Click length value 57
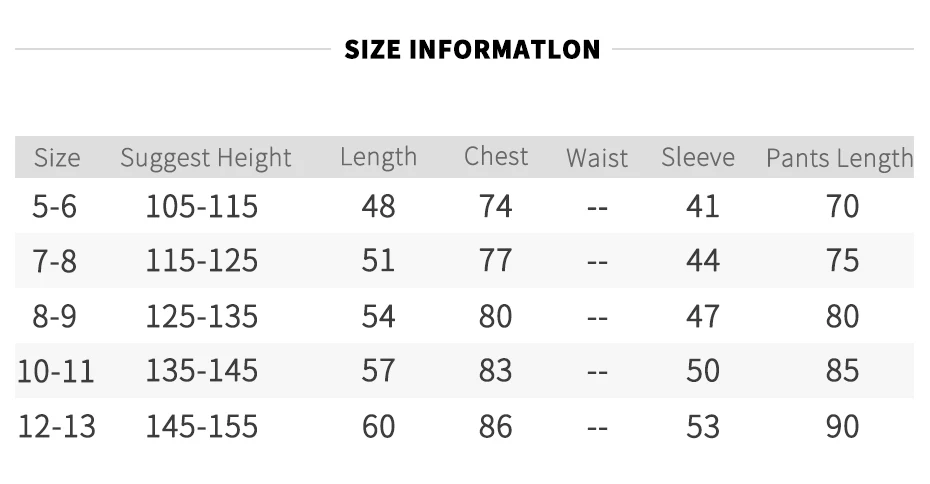This screenshot has height=484, width=930. click(x=378, y=371)
